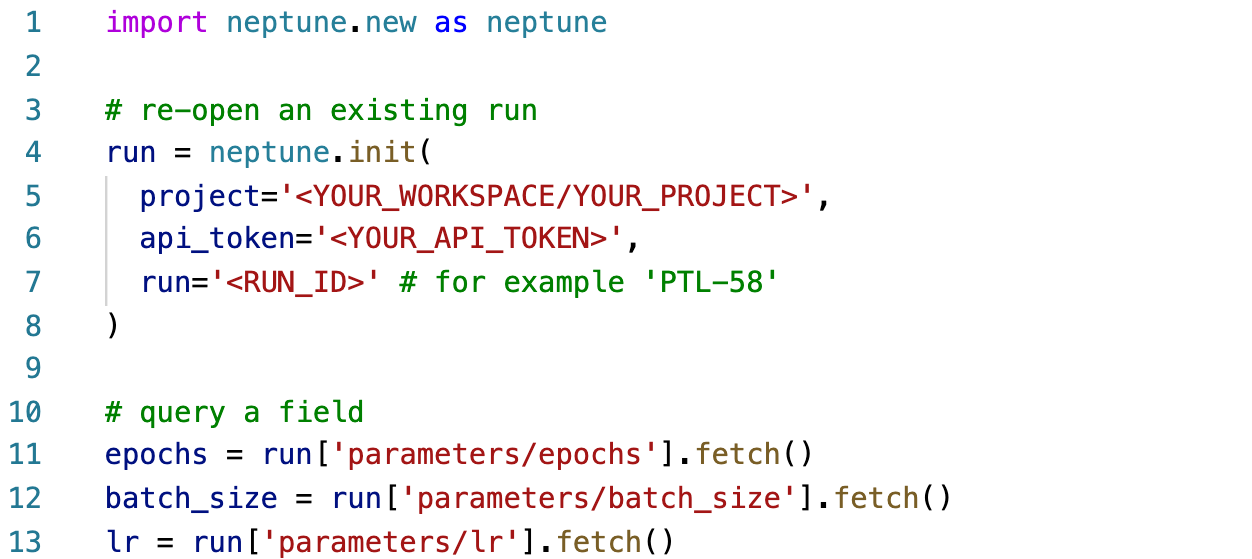
Task: Click line number 7 in the gutter
Action: (33, 282)
